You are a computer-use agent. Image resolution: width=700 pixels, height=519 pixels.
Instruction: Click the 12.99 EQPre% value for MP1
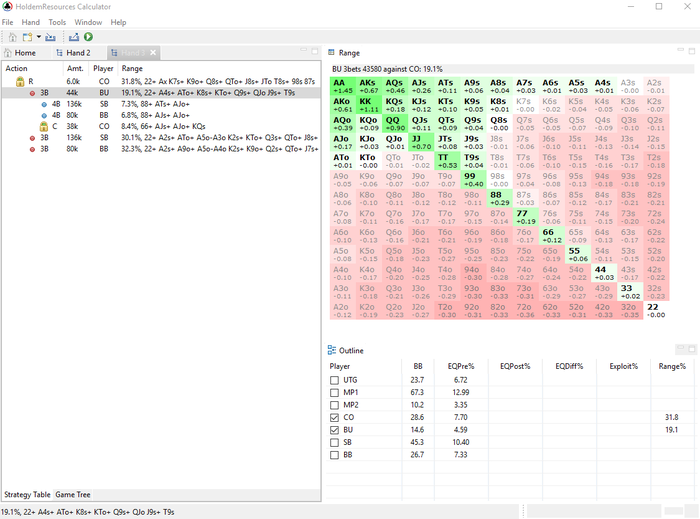coord(461,393)
